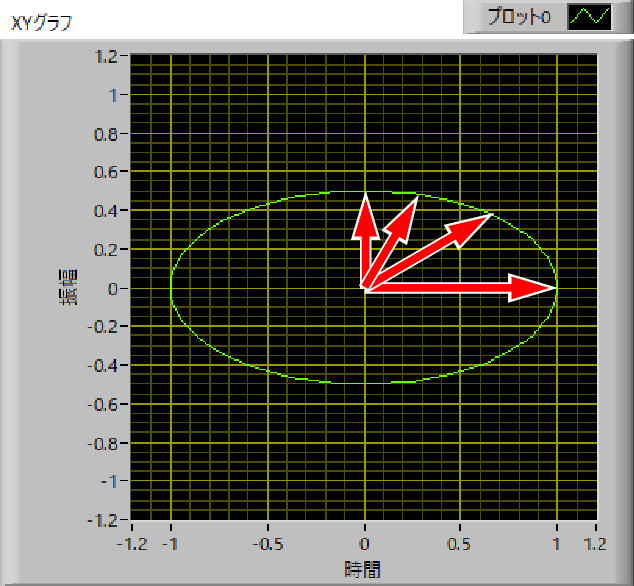
Task: Click the 時間 X-axis label
Action: pyautogui.click(x=362, y=568)
